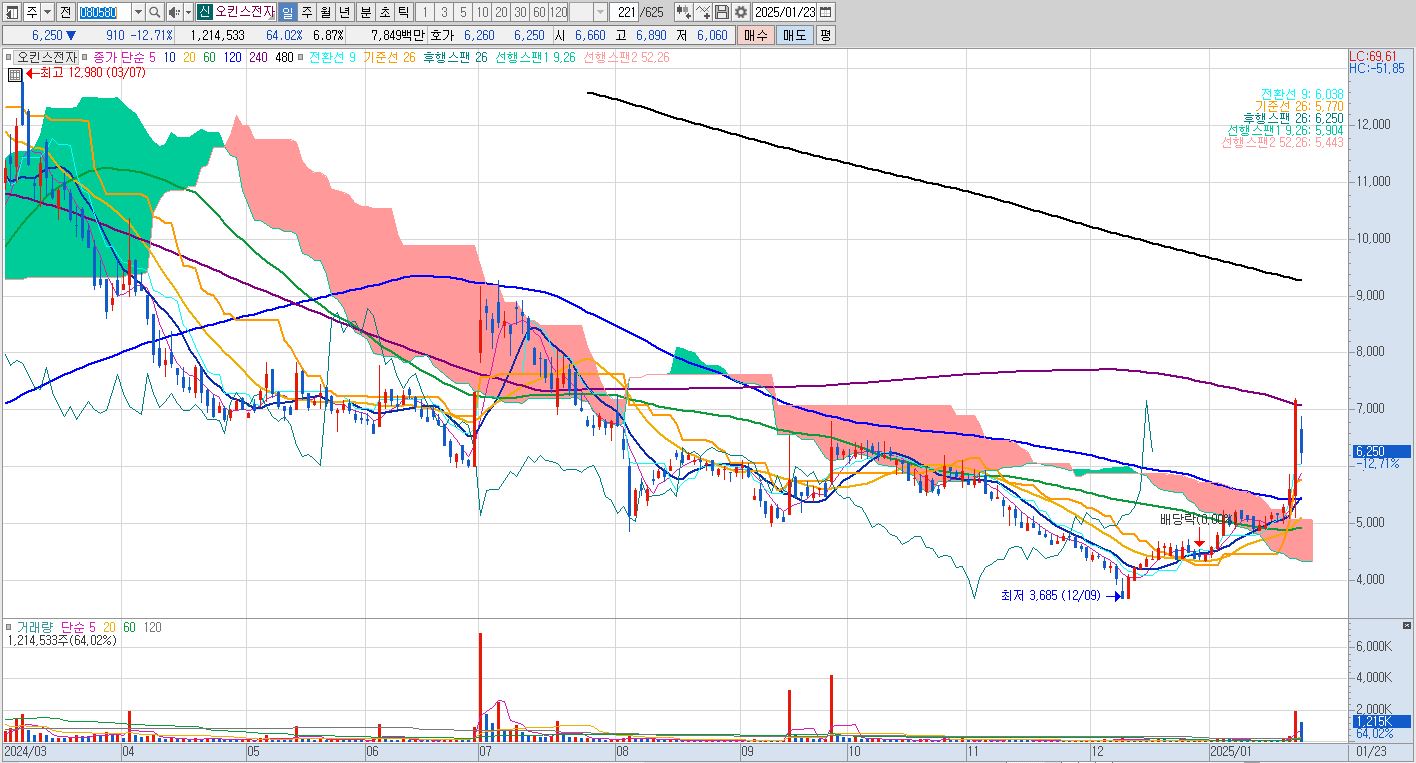Screen dimensions: 1416x763
Task: Click the 매도 sell button
Action: [x=795, y=35]
